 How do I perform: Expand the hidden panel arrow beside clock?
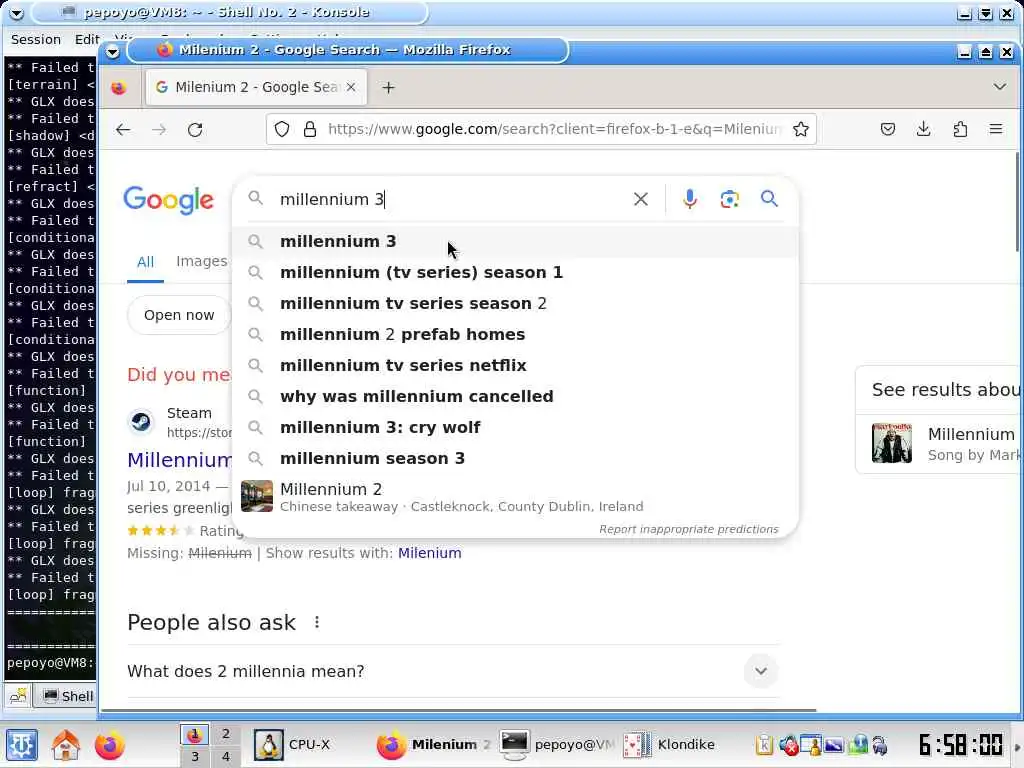pyautogui.click(x=1017, y=747)
